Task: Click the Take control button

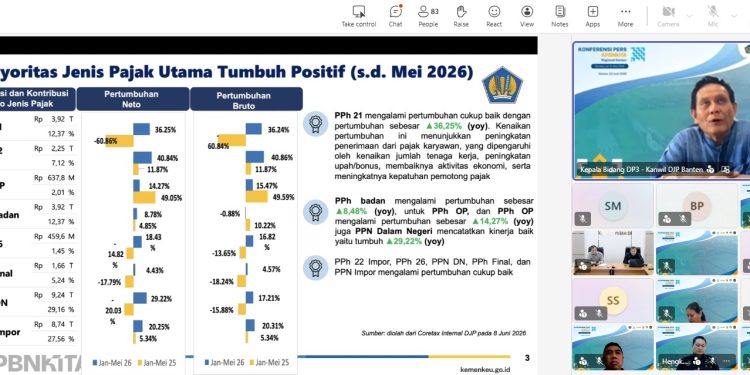Action: (x=359, y=16)
